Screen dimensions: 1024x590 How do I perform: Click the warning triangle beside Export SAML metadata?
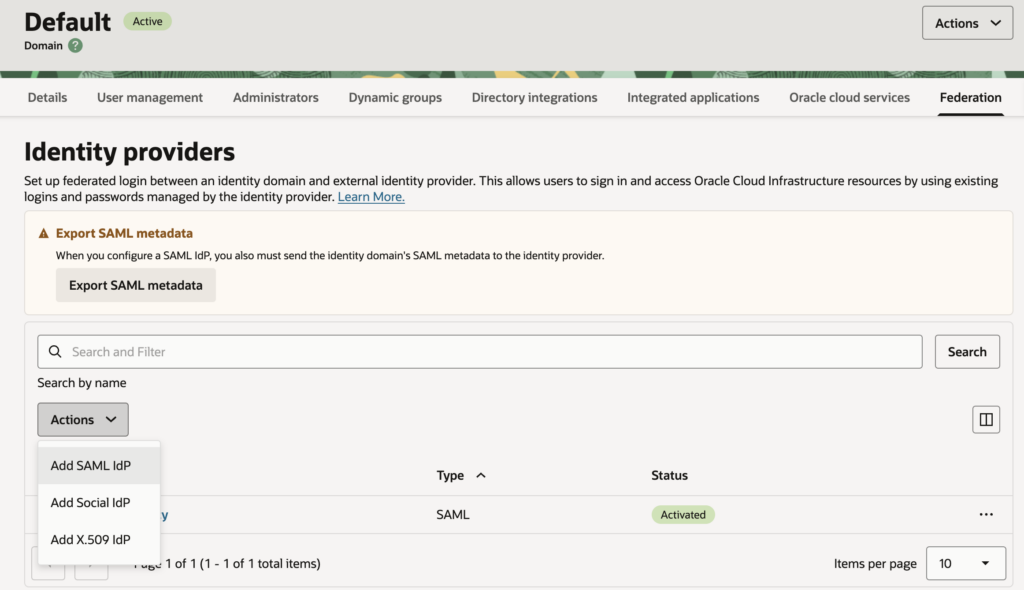[x=43, y=234]
